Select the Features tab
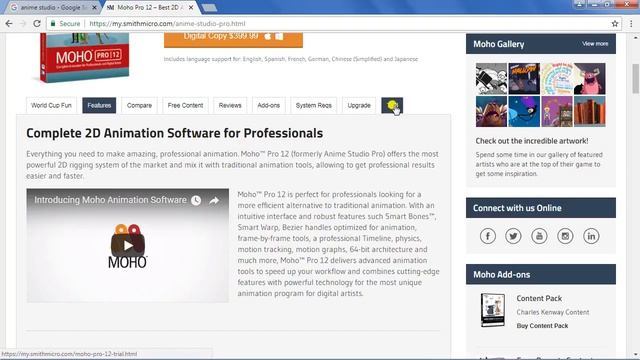This screenshot has width=640, height=360. click(x=99, y=105)
